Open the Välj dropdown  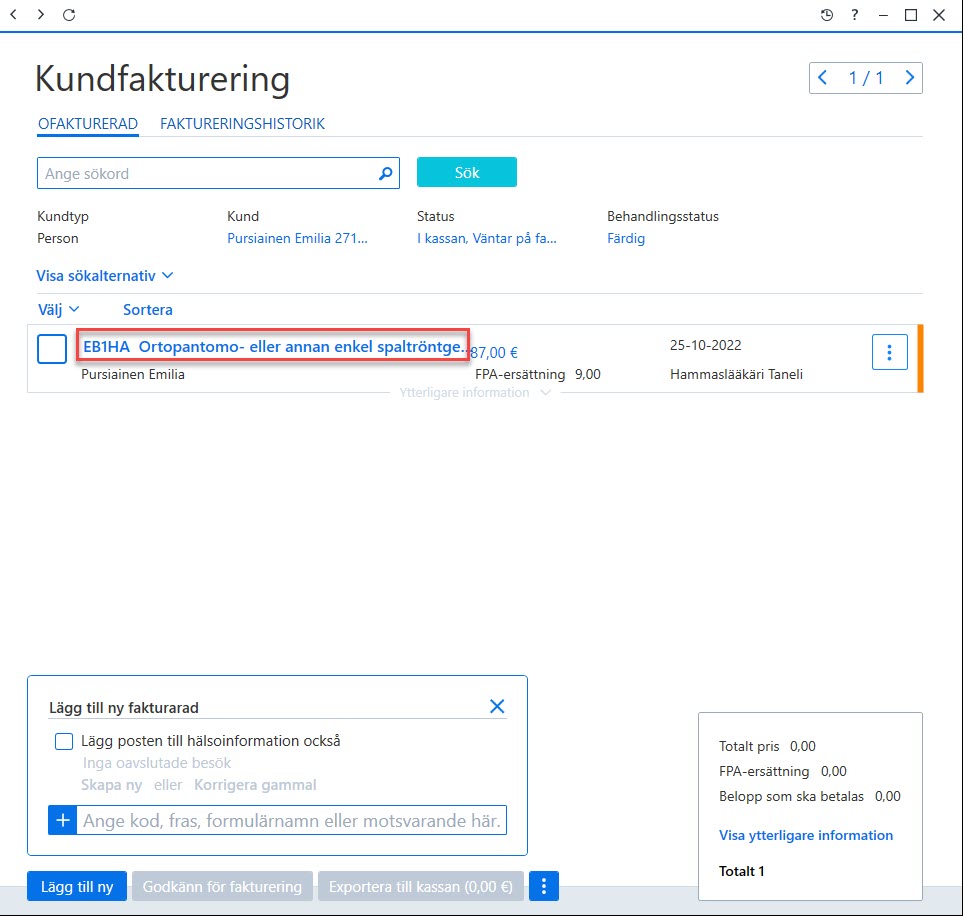(x=58, y=310)
